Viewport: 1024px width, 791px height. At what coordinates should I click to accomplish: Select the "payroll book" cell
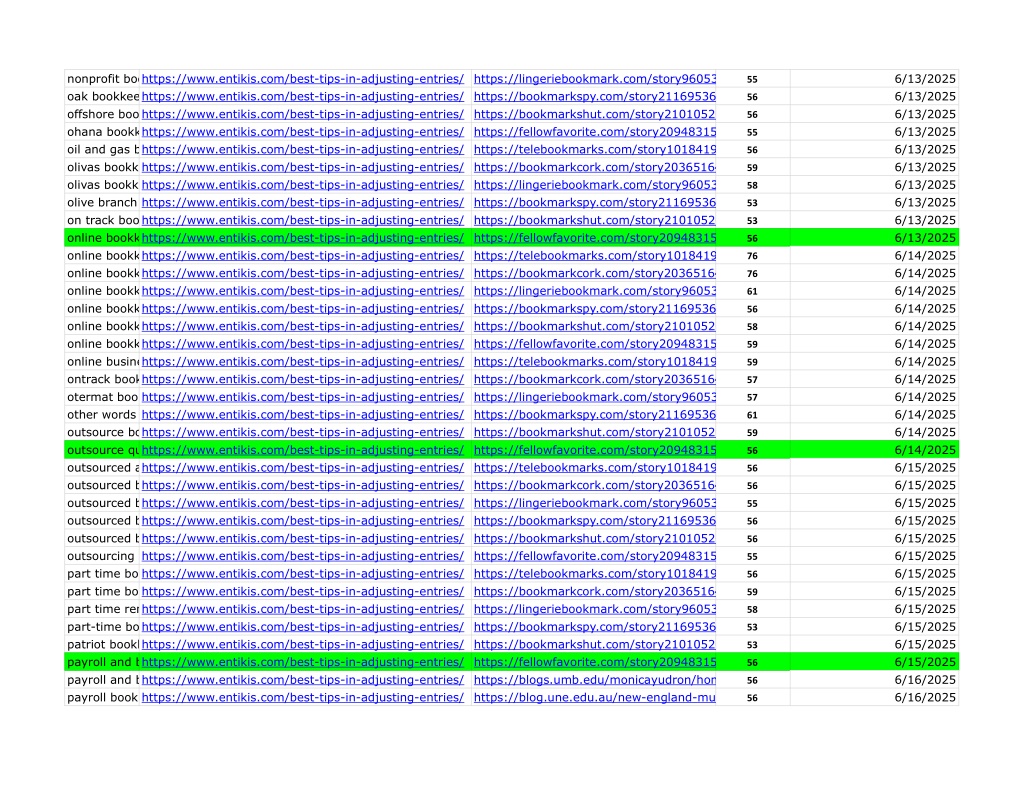103,697
